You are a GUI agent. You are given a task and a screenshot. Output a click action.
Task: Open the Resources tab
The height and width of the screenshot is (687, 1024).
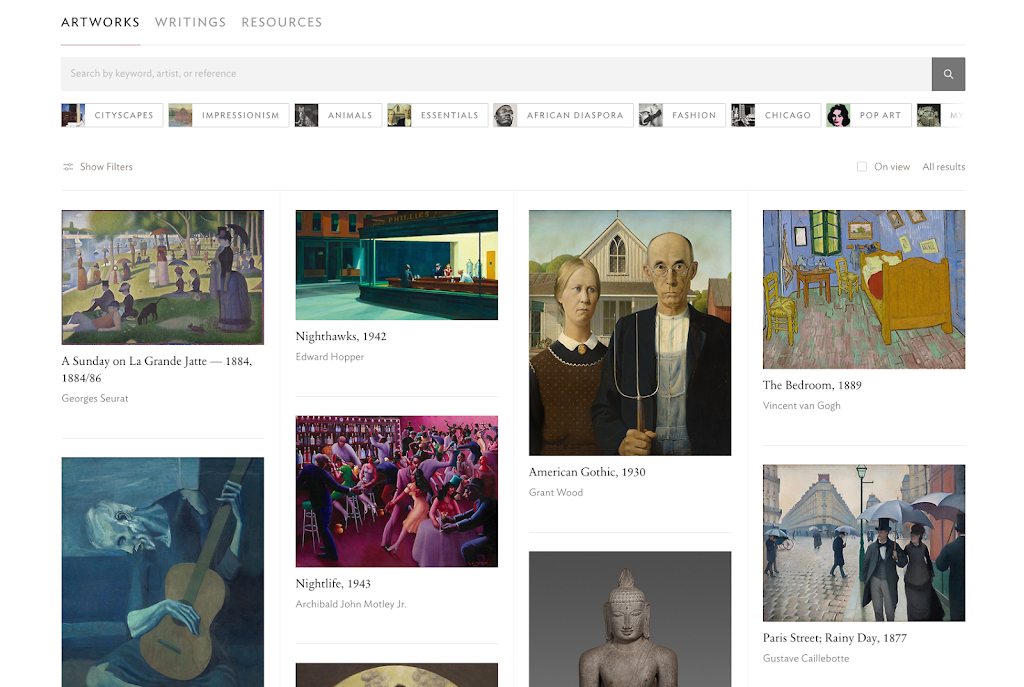coord(282,22)
